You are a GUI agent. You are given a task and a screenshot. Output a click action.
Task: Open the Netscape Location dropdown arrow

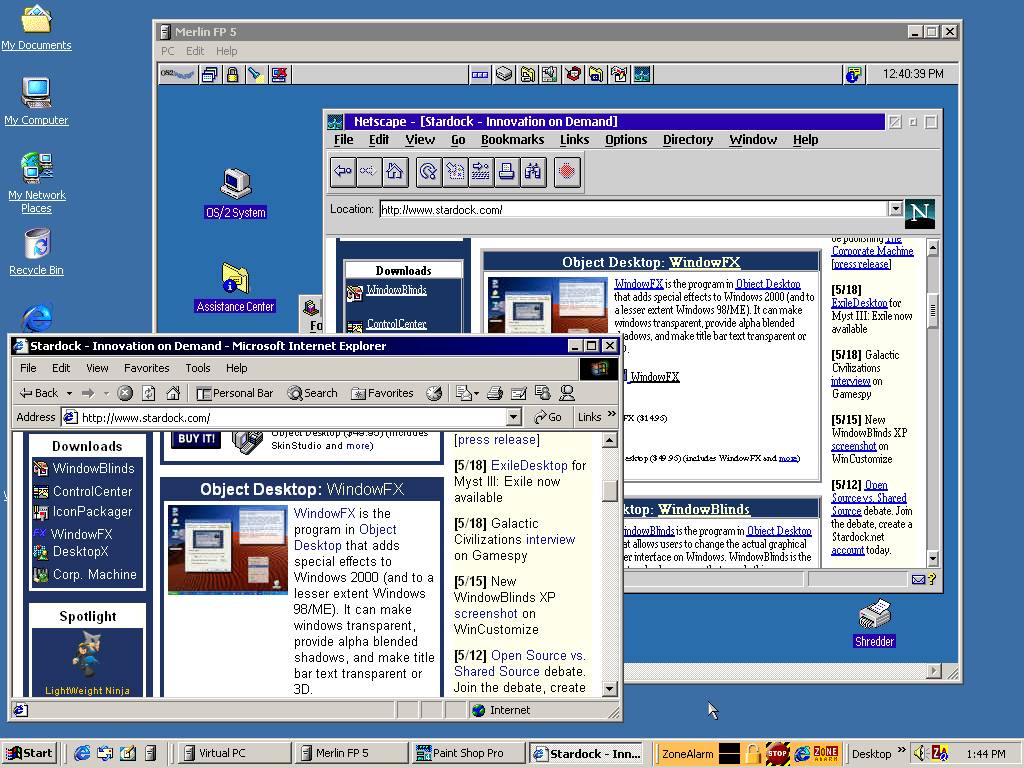[x=895, y=209]
